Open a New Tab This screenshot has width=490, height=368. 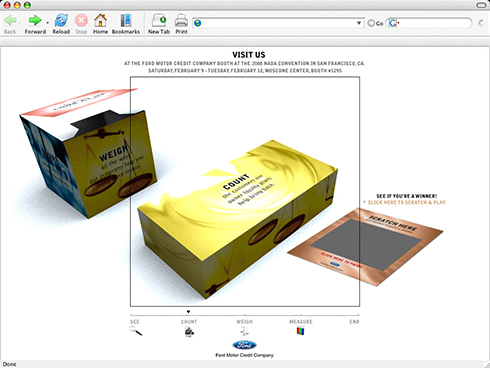tap(159, 24)
